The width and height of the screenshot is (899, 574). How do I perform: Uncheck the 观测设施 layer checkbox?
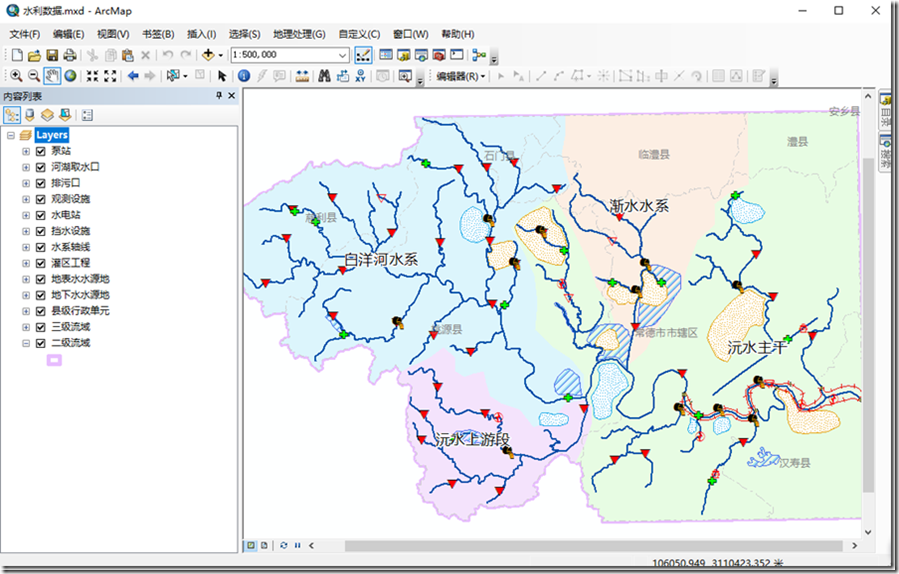point(40,200)
